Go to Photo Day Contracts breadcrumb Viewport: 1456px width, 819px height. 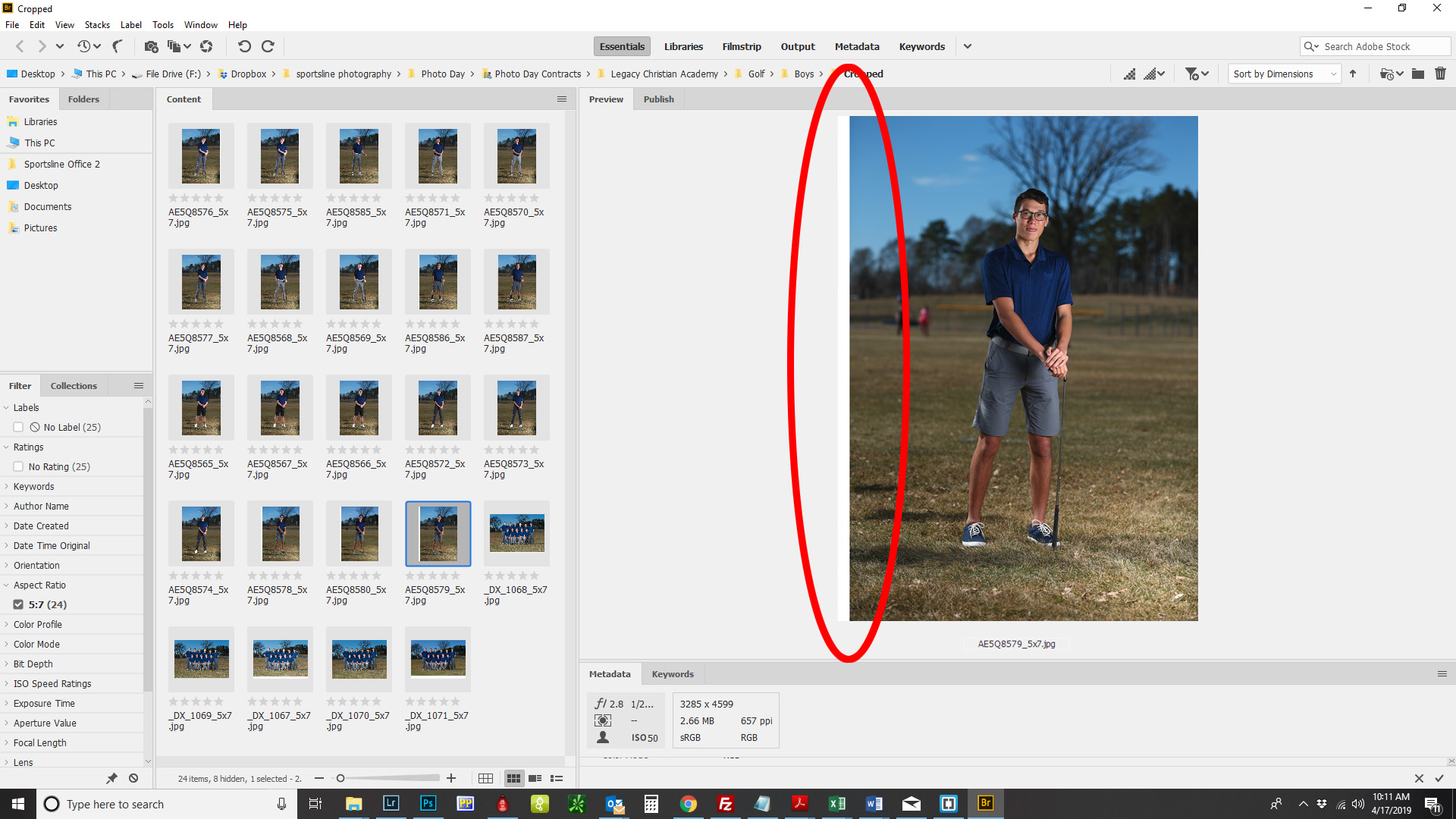(538, 74)
